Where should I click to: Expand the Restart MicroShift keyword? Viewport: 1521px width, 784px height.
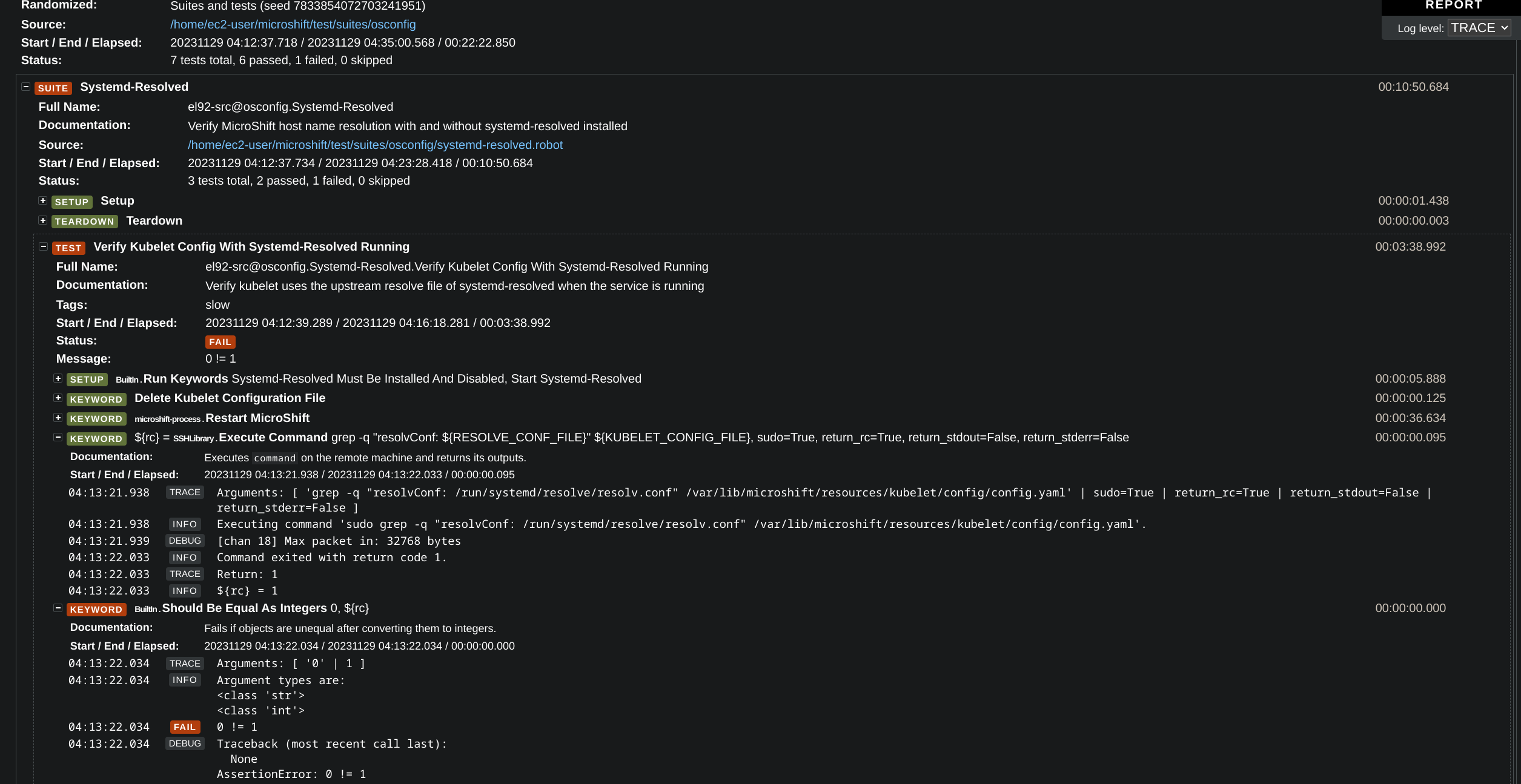(58, 418)
